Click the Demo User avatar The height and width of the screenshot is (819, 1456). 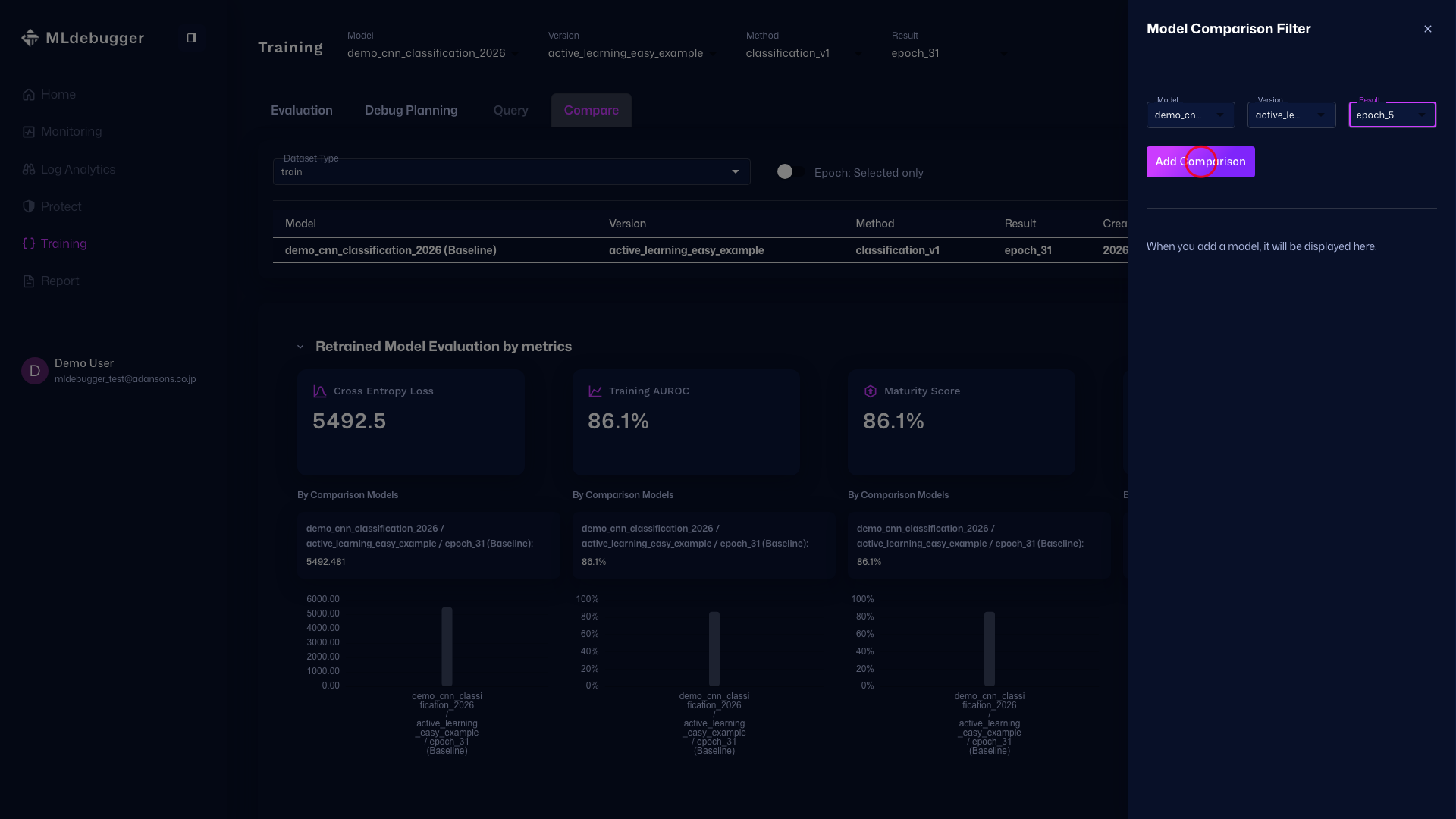coord(35,371)
